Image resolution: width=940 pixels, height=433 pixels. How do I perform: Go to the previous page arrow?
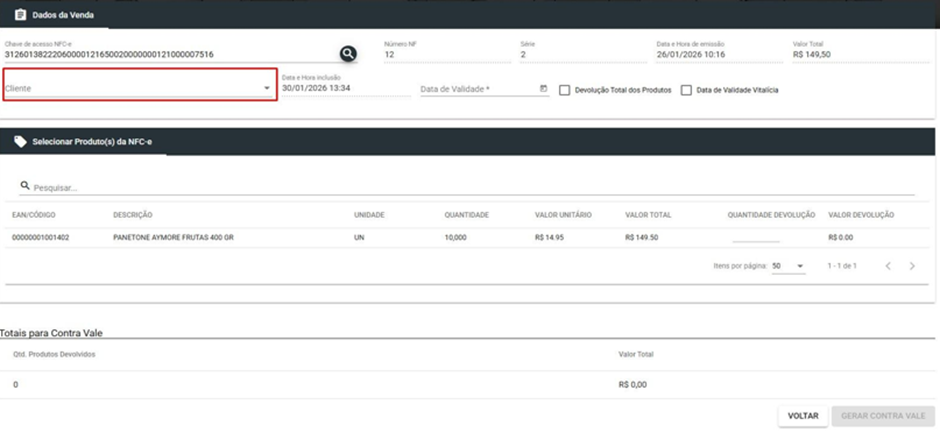pyautogui.click(x=888, y=266)
